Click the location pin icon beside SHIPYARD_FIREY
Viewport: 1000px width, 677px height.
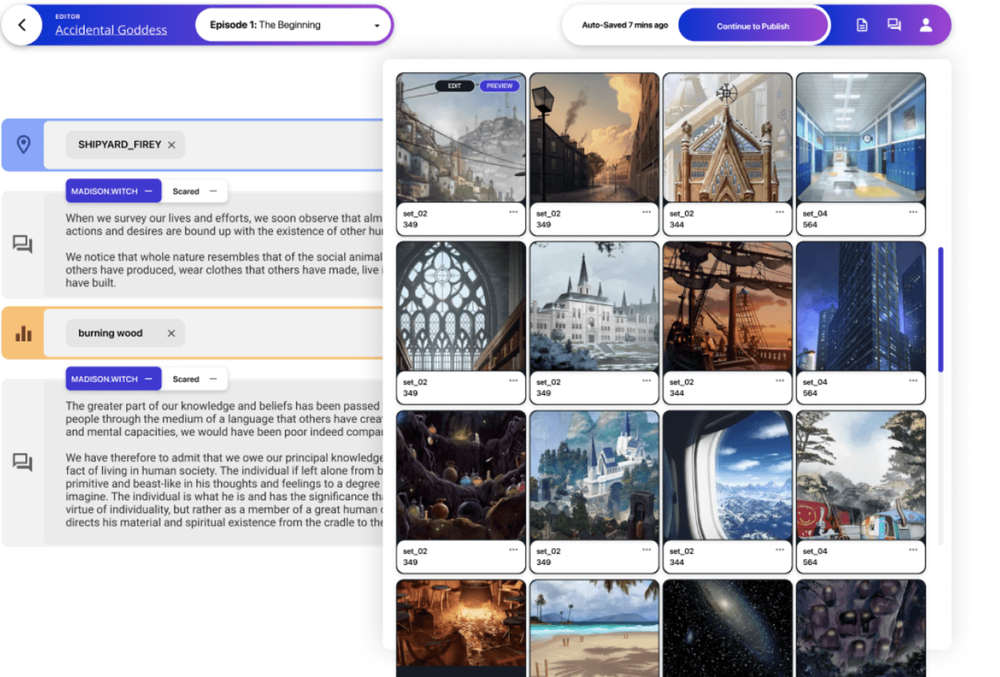[x=24, y=145]
